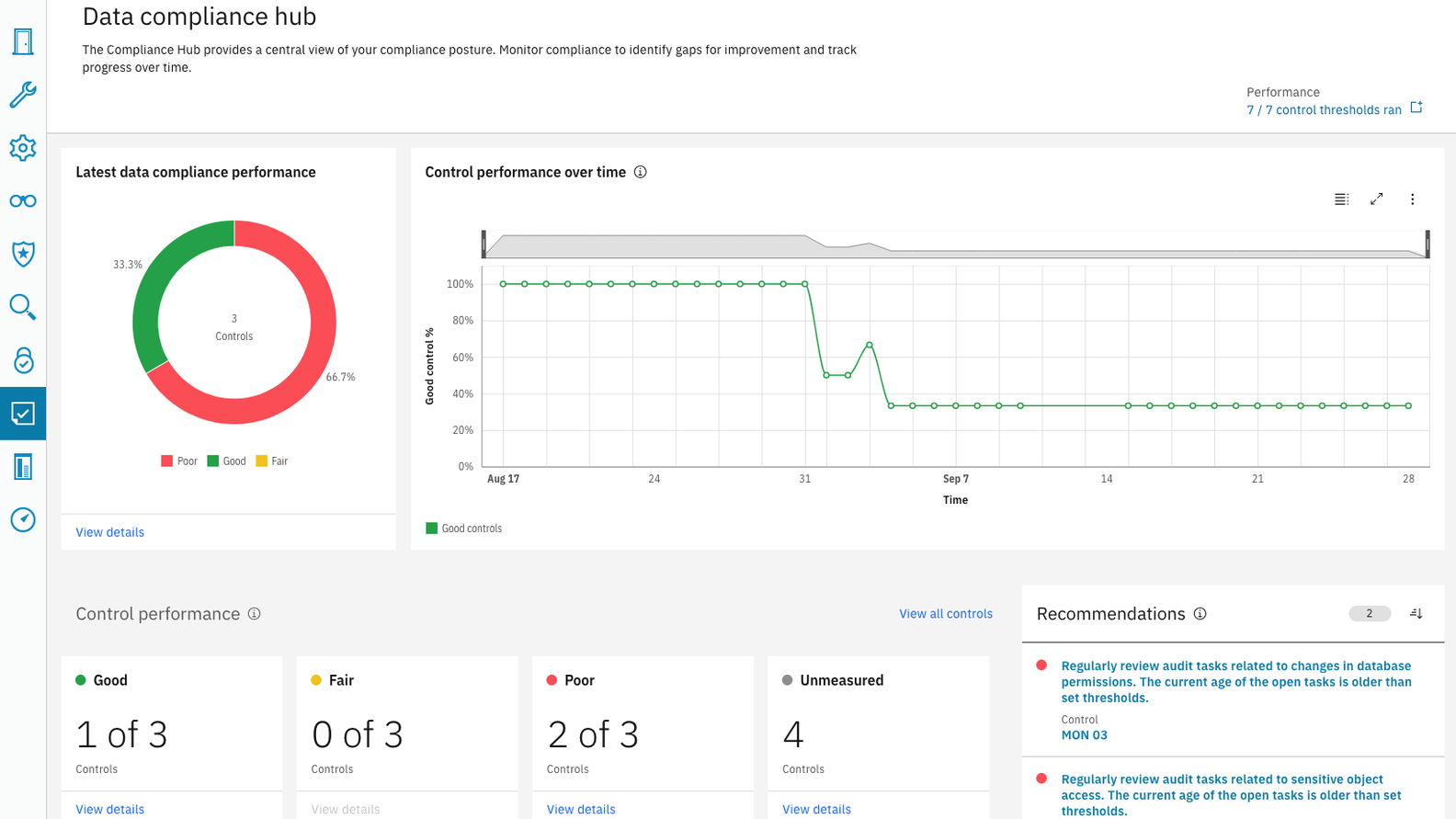Open the door icon in sidebar

(x=23, y=41)
